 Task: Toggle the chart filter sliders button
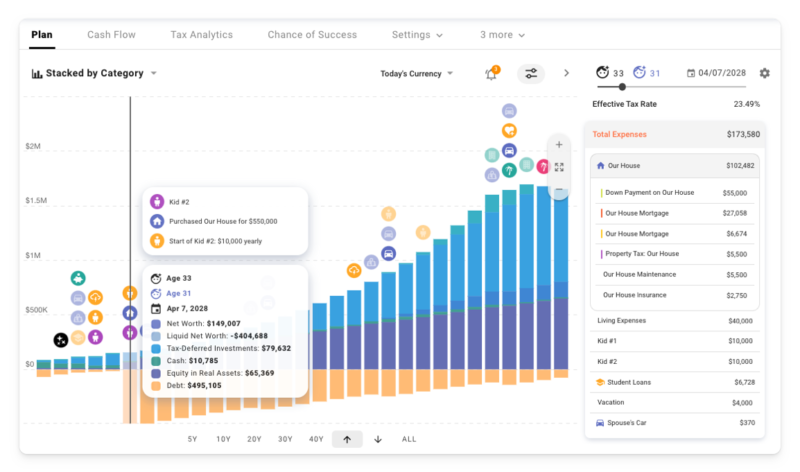pyautogui.click(x=531, y=74)
